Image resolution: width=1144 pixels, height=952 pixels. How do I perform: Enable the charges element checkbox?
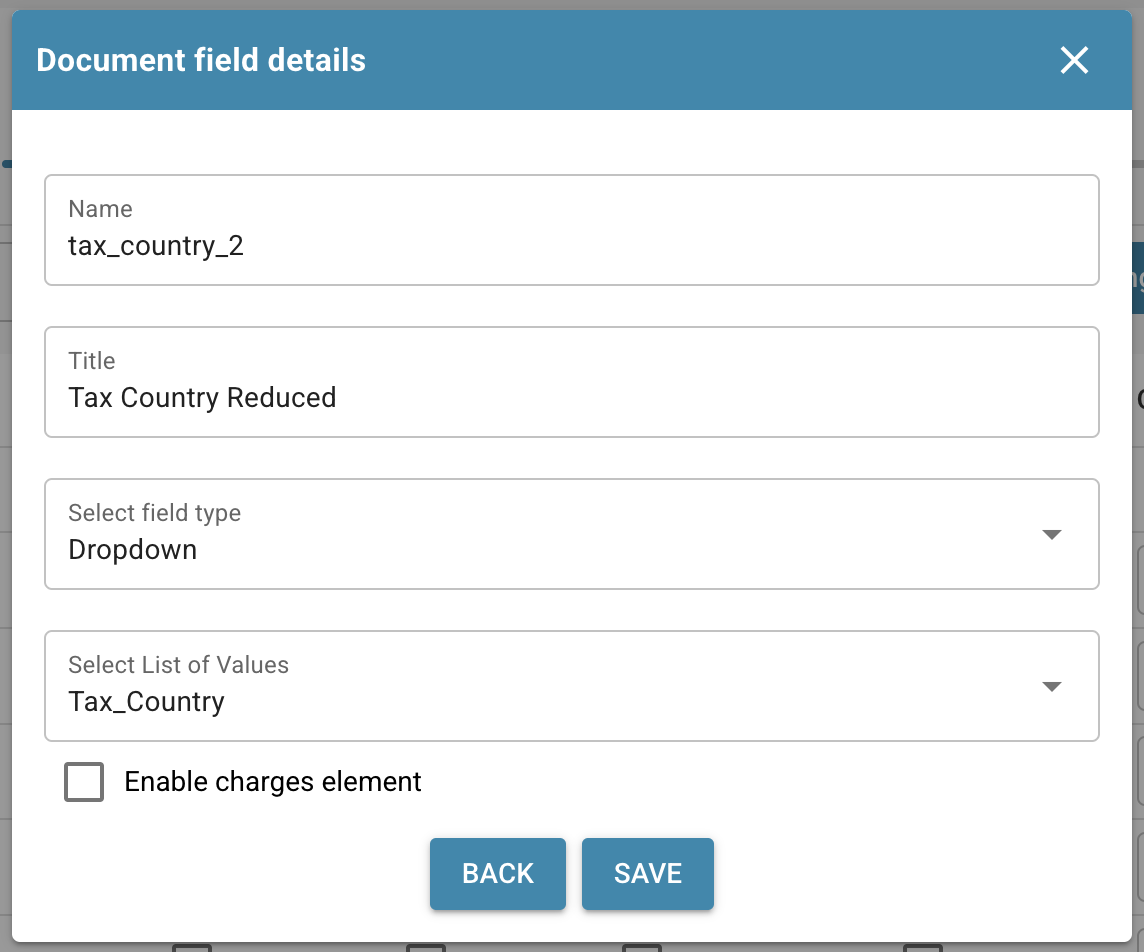click(x=84, y=782)
